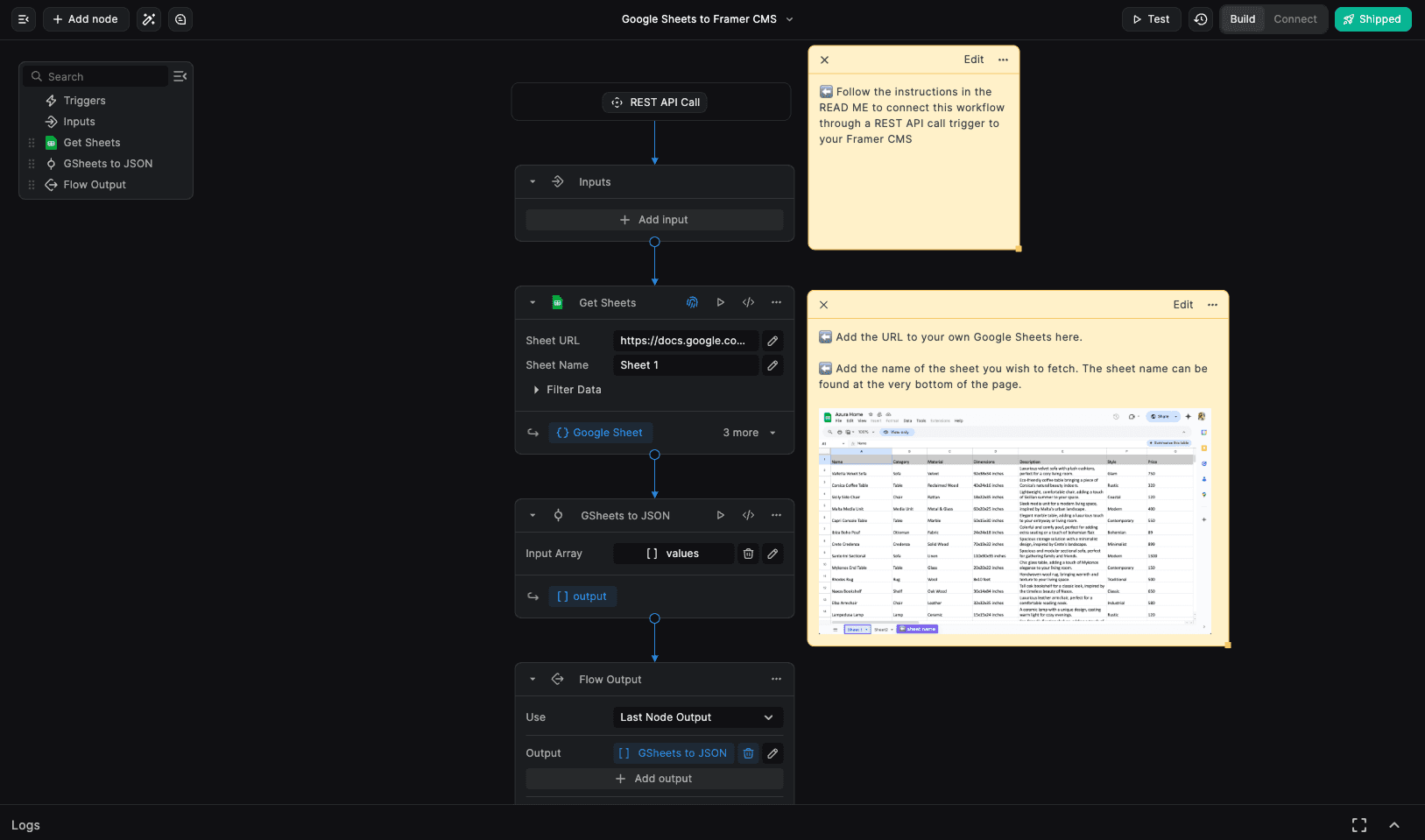Open the Last Node Output dropdown
The image size is (1425, 840).
[698, 717]
